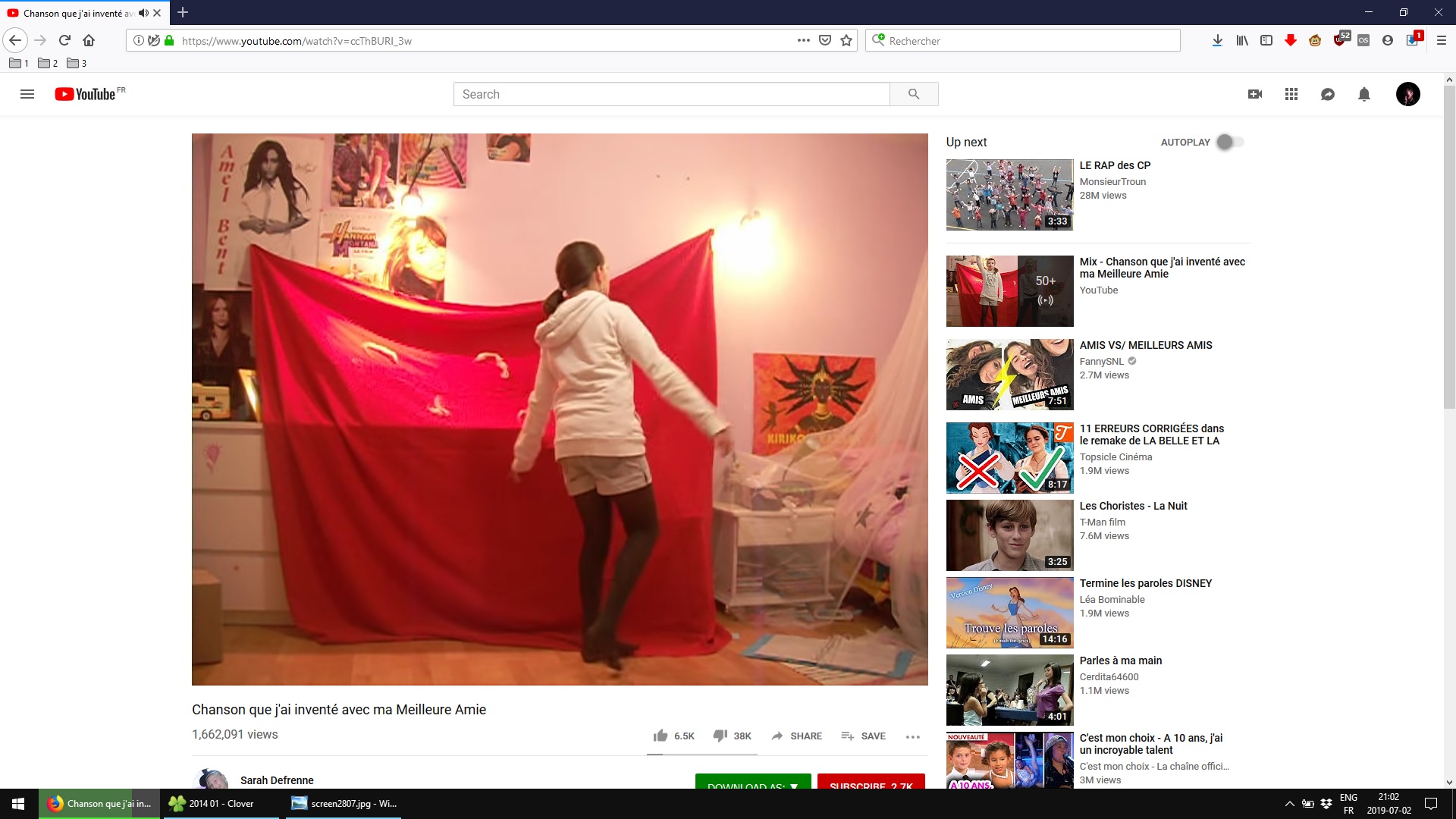This screenshot has width=1456, height=819.
Task: Mute the tab via speaker icon
Action: click(143, 13)
